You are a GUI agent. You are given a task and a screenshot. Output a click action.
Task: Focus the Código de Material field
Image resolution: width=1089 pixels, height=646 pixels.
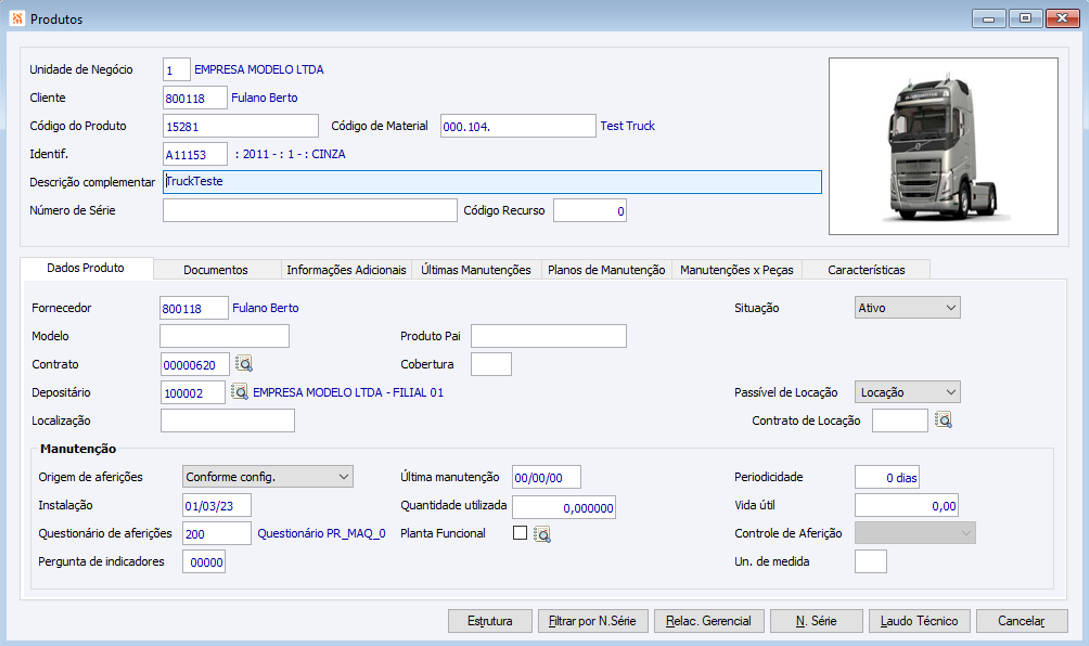click(518, 126)
